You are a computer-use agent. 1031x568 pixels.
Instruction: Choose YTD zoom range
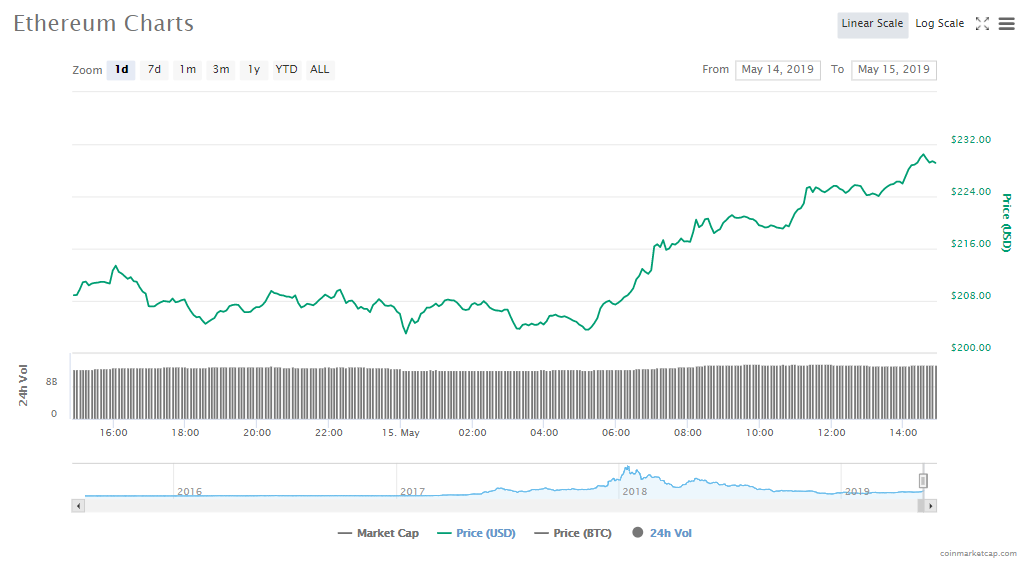point(286,70)
